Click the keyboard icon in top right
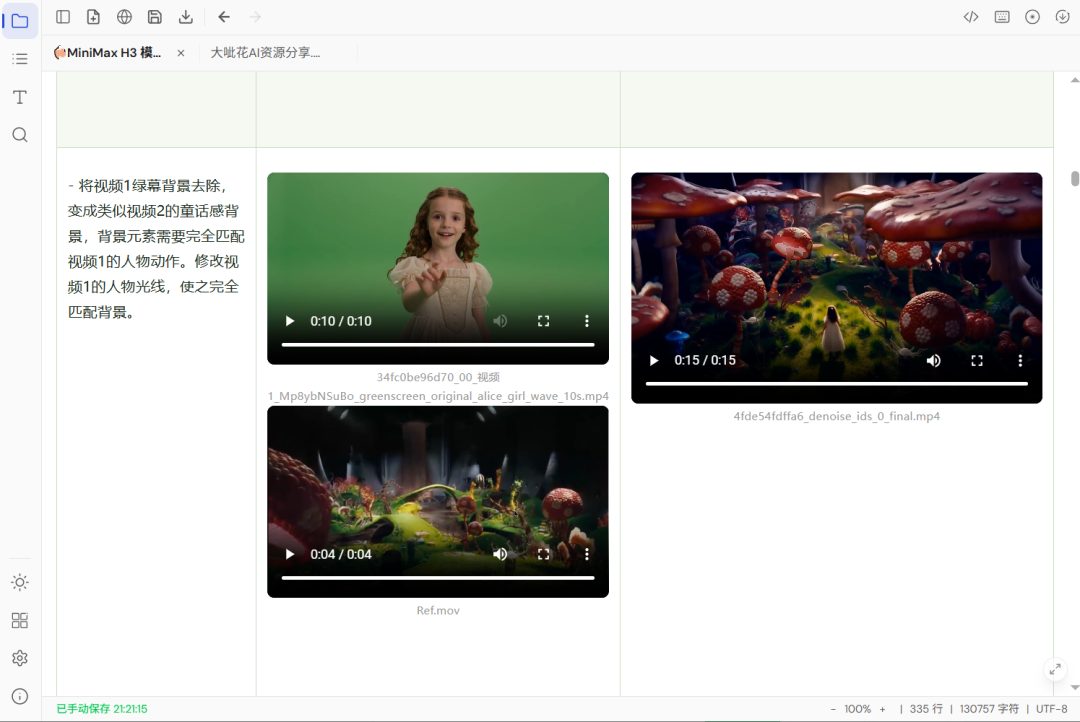This screenshot has width=1080, height=722. coord(1002,17)
